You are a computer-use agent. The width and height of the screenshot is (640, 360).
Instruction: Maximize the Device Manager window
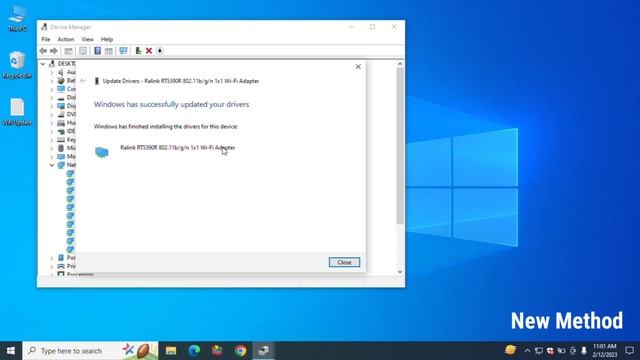click(x=372, y=27)
